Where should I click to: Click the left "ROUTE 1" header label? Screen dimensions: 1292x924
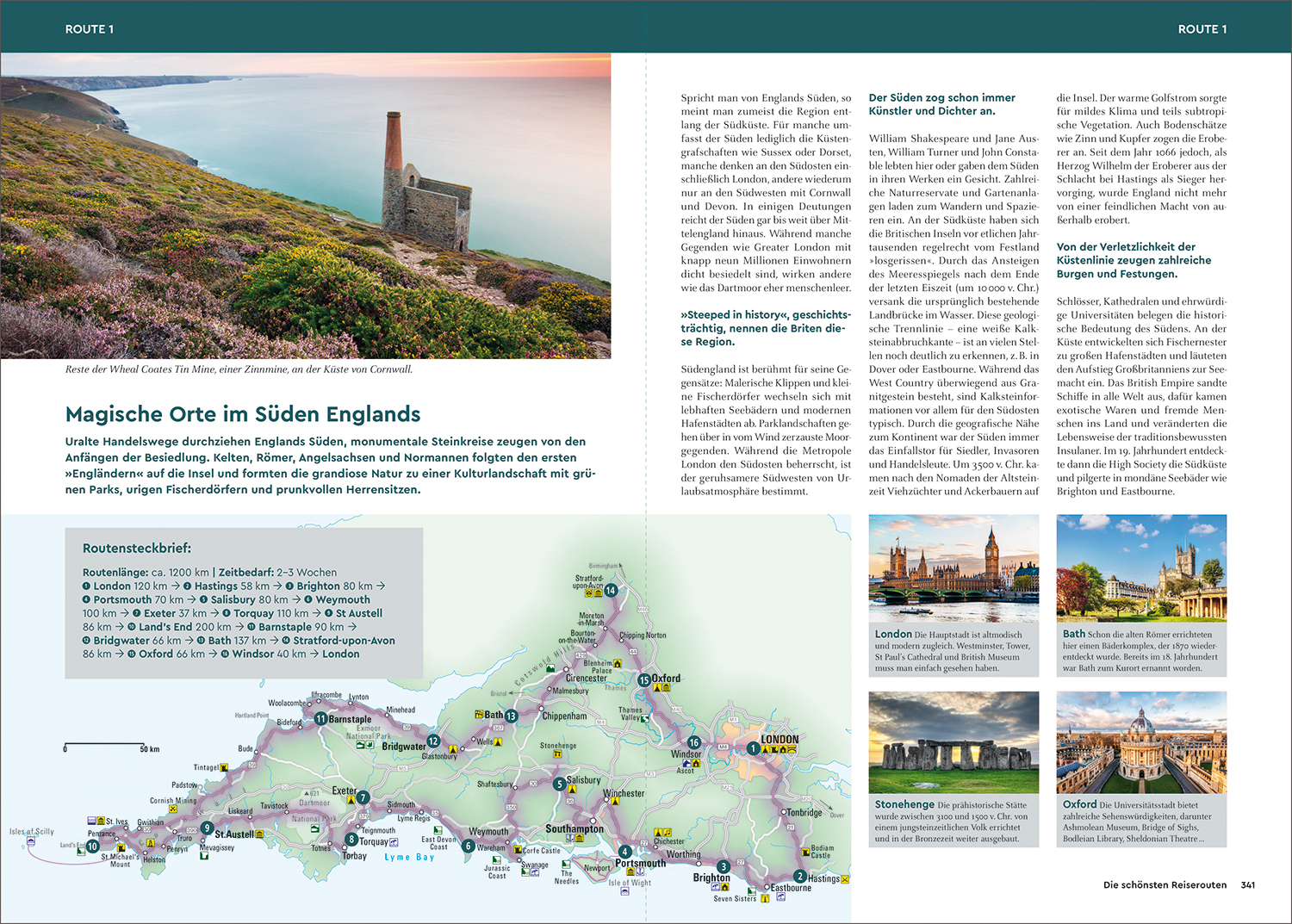90,29
